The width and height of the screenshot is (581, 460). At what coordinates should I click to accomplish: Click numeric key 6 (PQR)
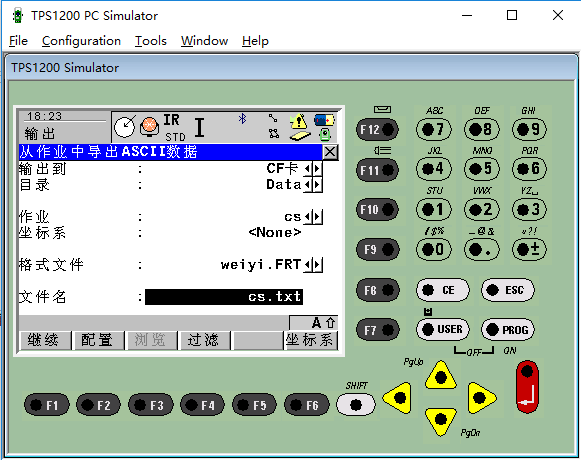tap(529, 169)
